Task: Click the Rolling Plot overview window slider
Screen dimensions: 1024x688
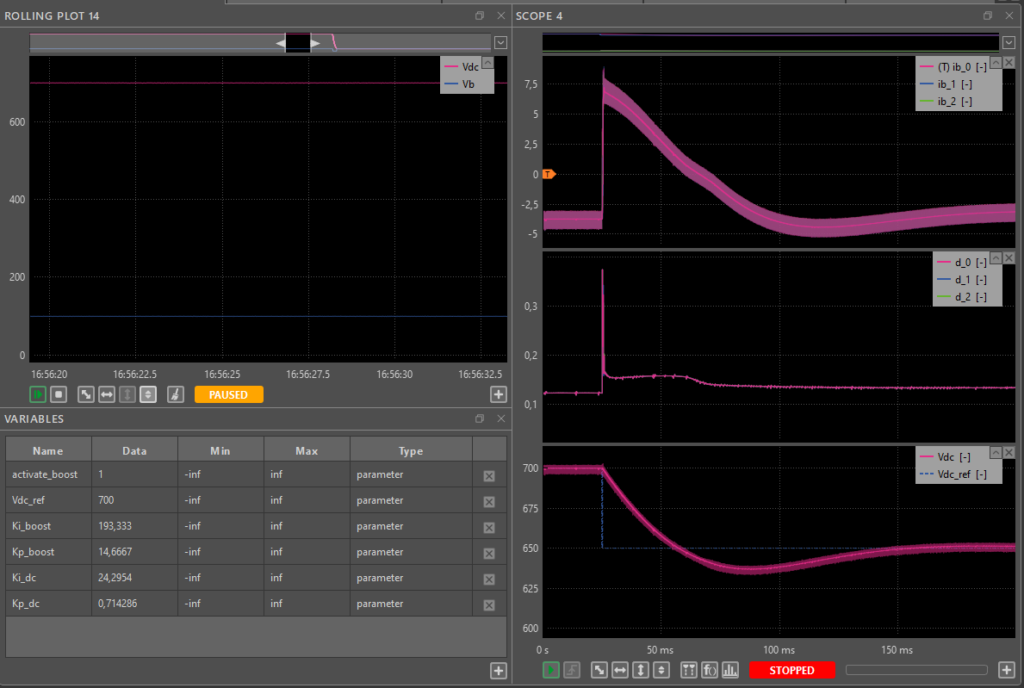Action: (299, 42)
